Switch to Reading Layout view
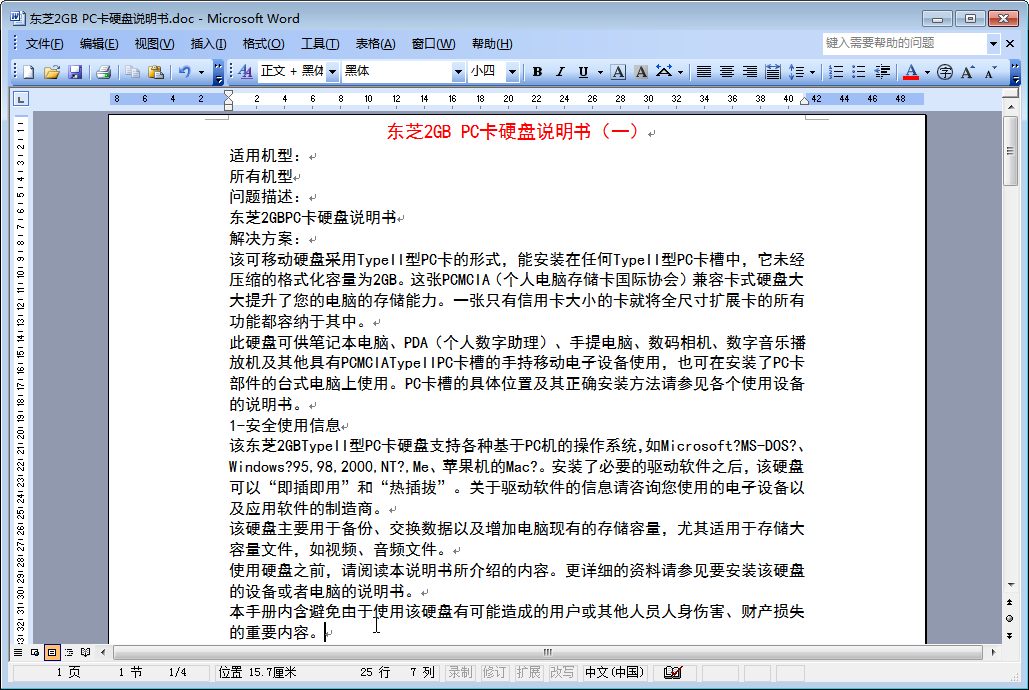Screen dimensions: 1029x690 coord(86,653)
